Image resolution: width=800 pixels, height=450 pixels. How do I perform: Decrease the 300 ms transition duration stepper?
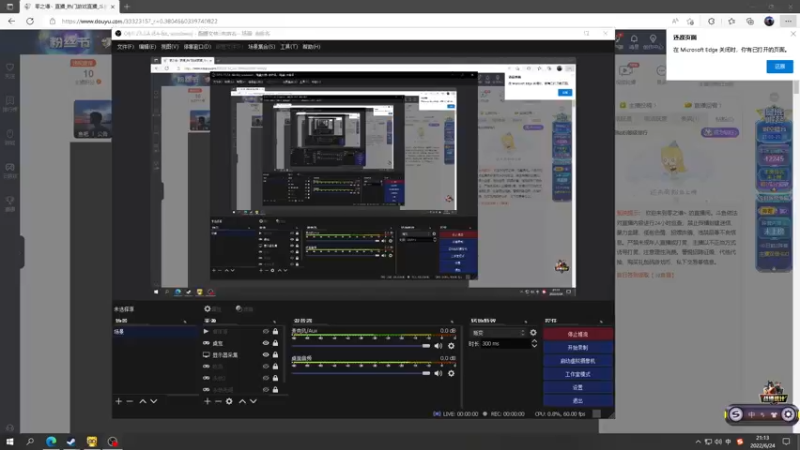(x=534, y=346)
